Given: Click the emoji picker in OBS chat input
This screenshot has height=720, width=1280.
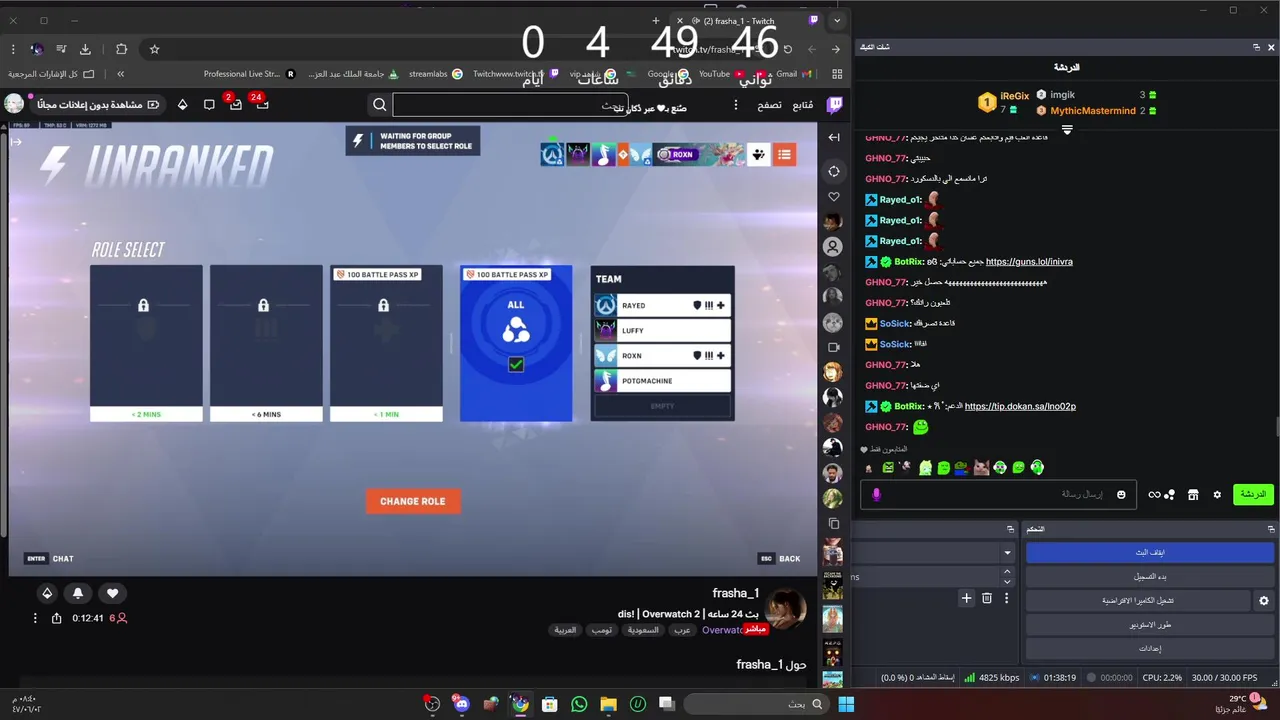Looking at the screenshot, I should (1121, 494).
